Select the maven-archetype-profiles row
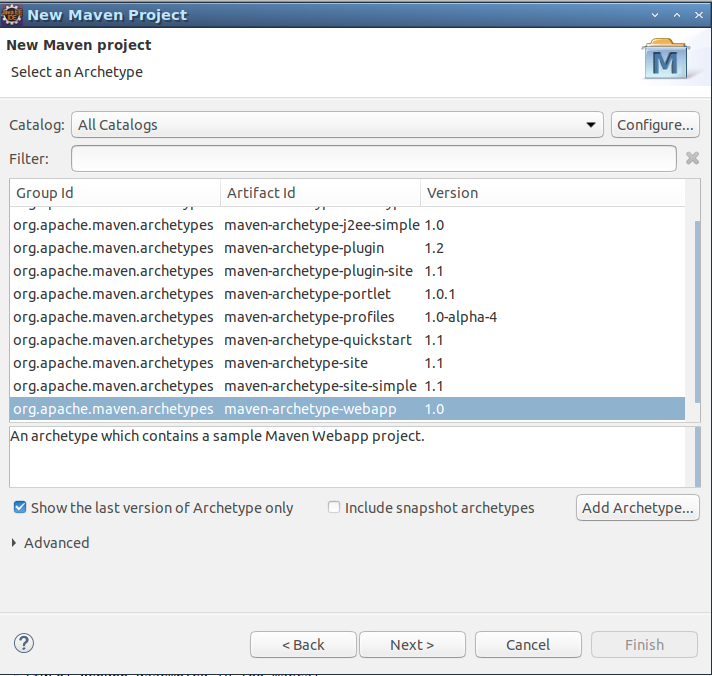Viewport: 712px width, 676px height. (347, 317)
